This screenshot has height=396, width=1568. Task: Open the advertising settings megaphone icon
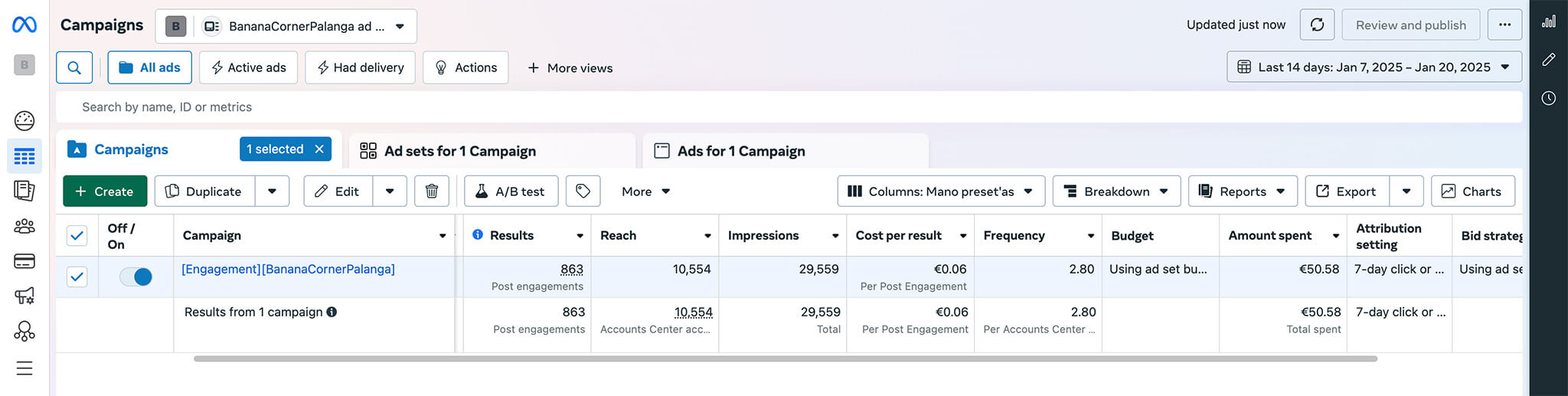pos(24,296)
